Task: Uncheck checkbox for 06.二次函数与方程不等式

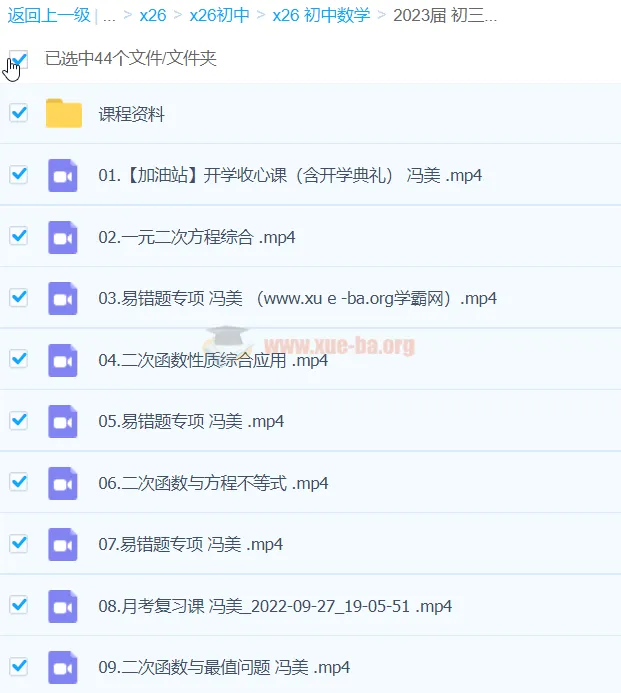Action: (x=19, y=481)
